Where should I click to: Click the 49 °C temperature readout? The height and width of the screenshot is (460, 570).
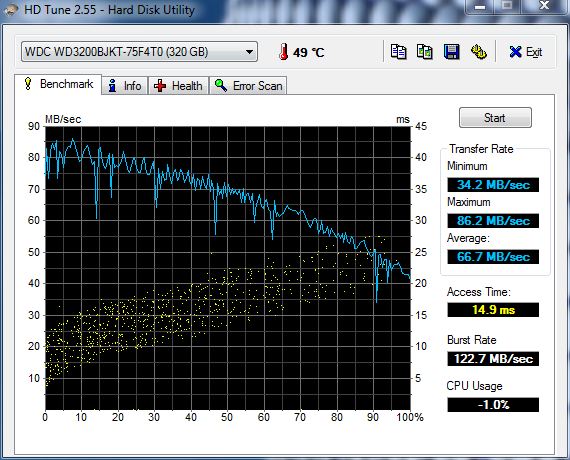[308, 53]
